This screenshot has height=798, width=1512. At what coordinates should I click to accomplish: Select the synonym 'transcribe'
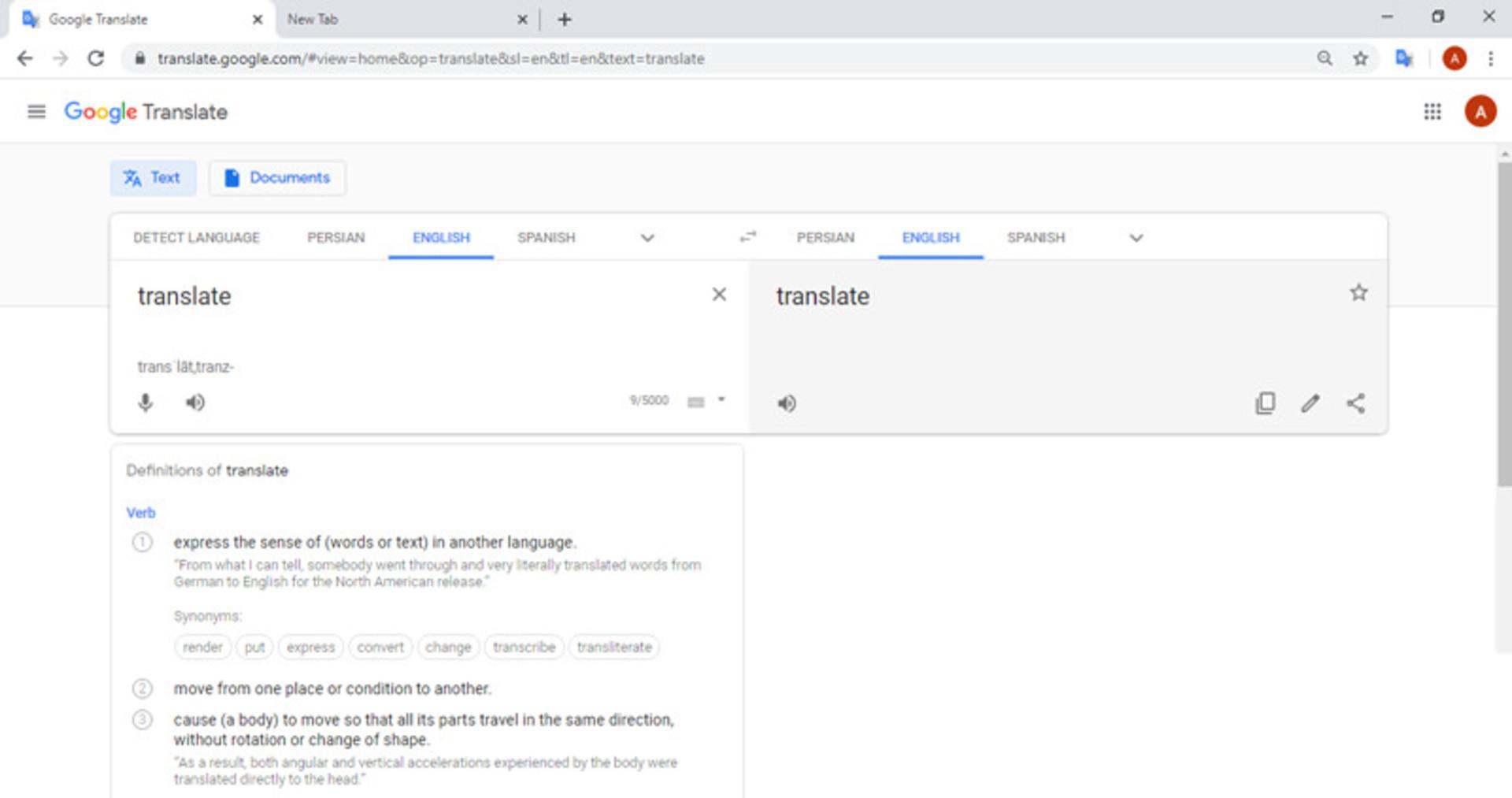point(524,648)
